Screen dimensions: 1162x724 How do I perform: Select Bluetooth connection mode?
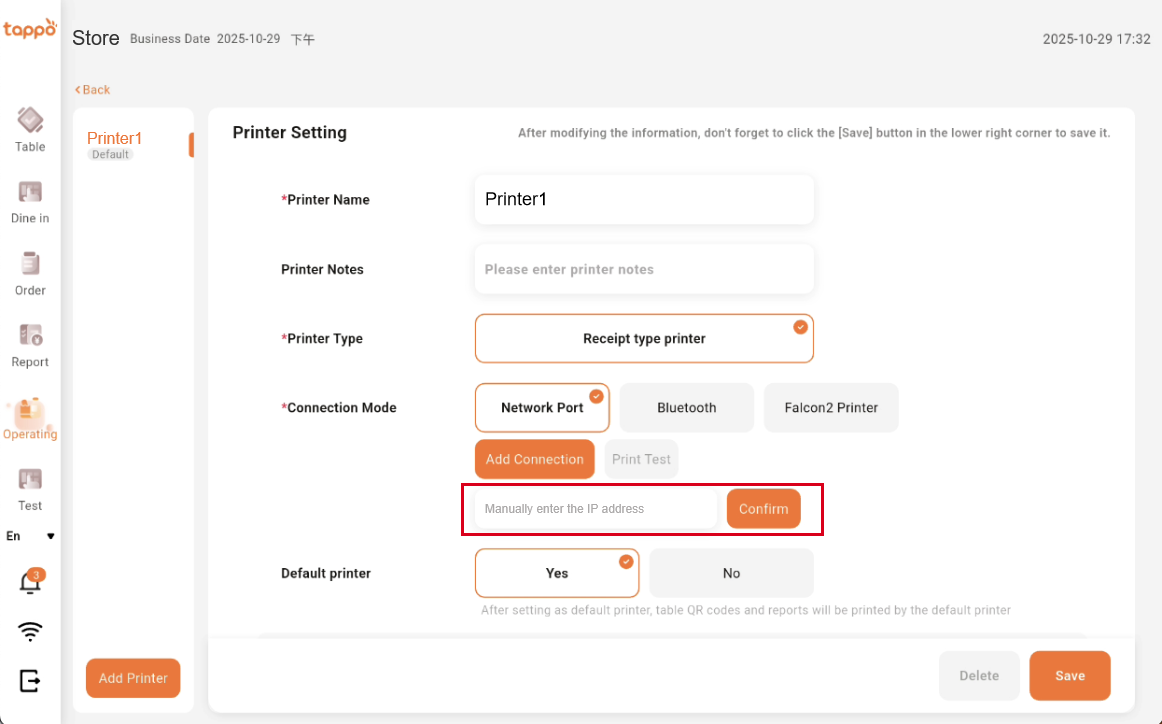[x=686, y=408]
